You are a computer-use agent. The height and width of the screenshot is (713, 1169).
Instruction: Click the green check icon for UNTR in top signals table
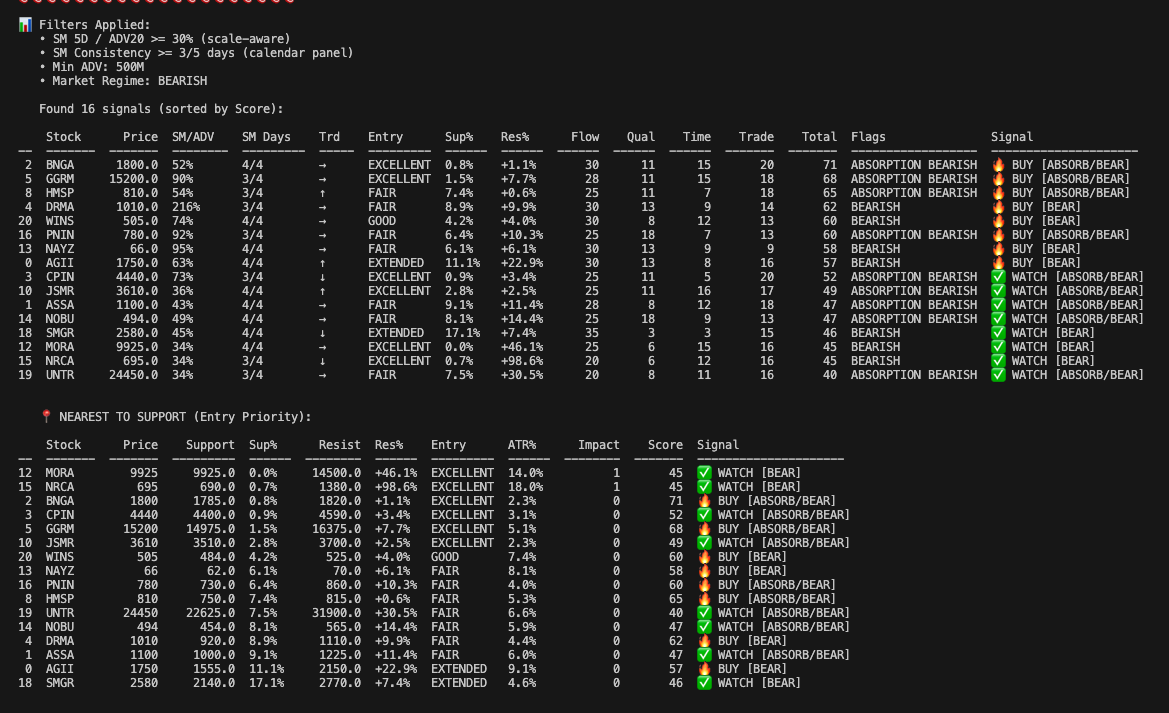[x=998, y=375]
